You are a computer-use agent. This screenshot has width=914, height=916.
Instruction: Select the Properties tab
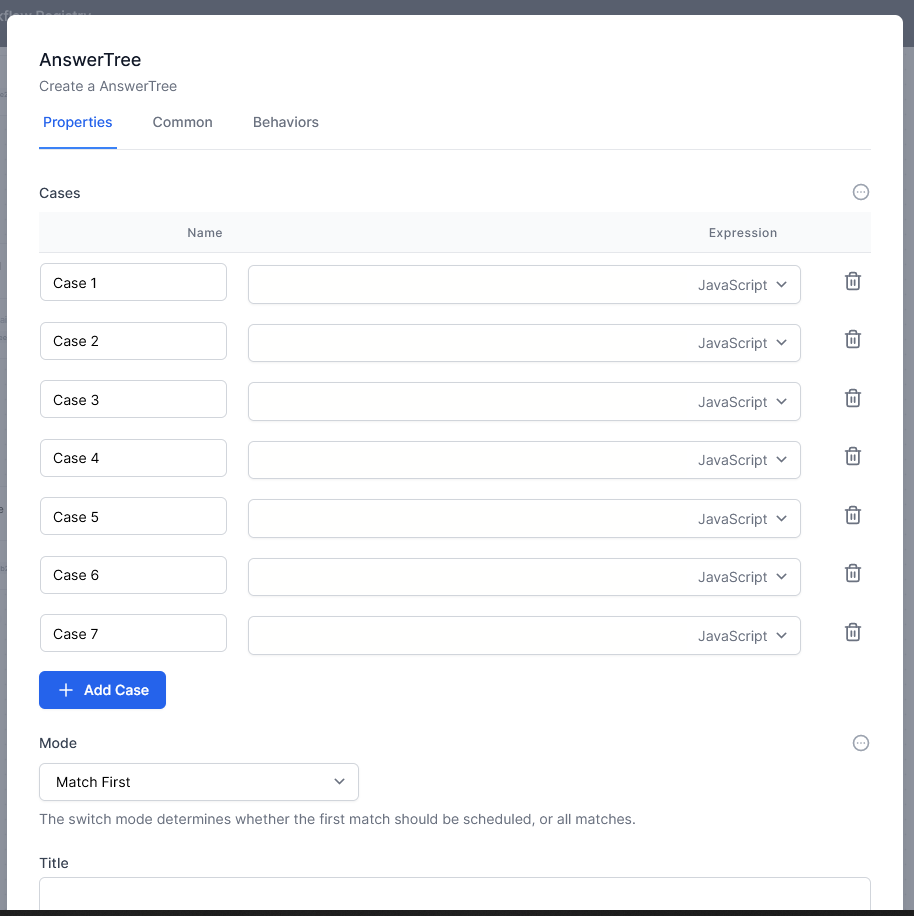(x=77, y=122)
